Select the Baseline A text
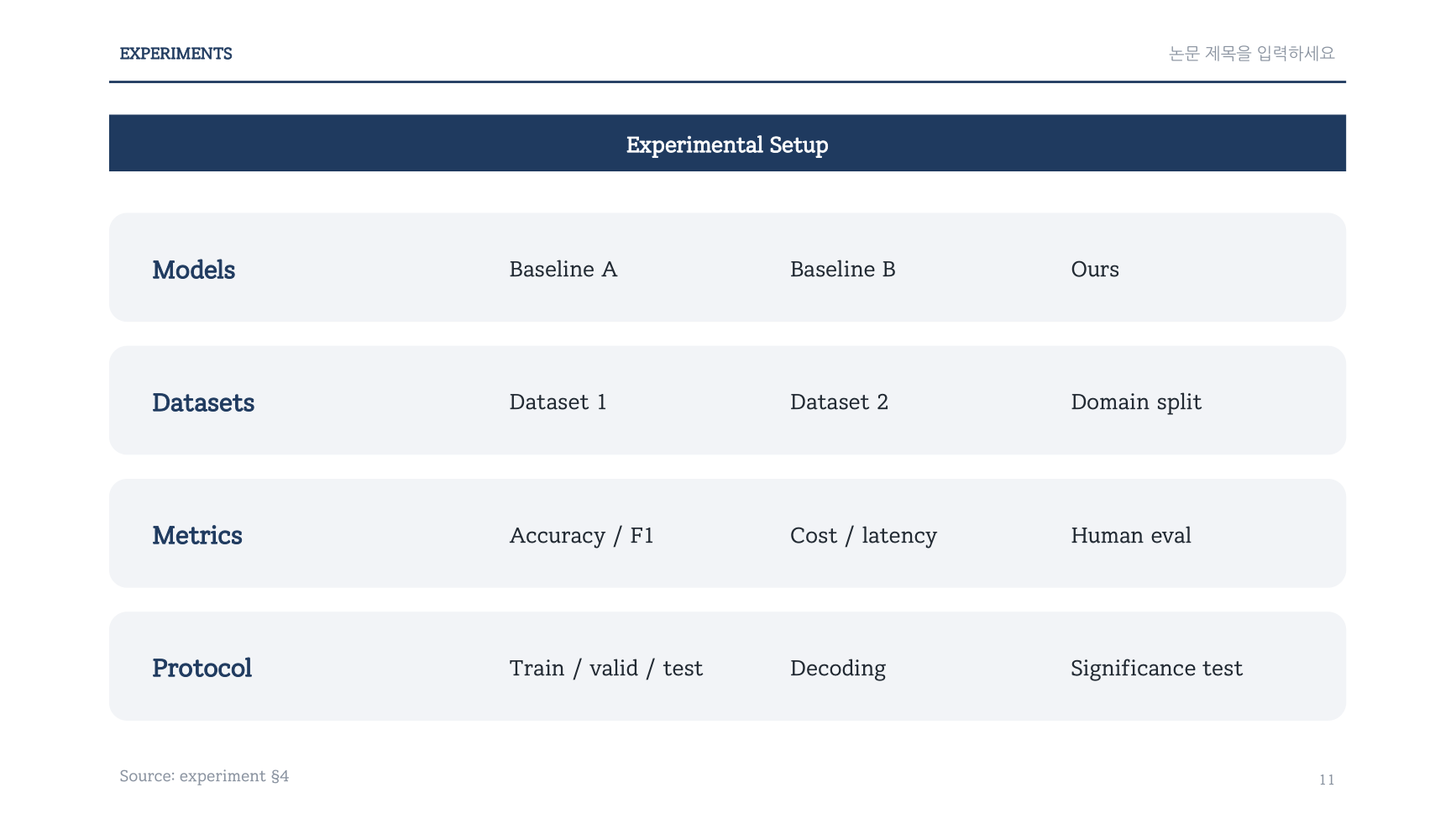 point(563,269)
